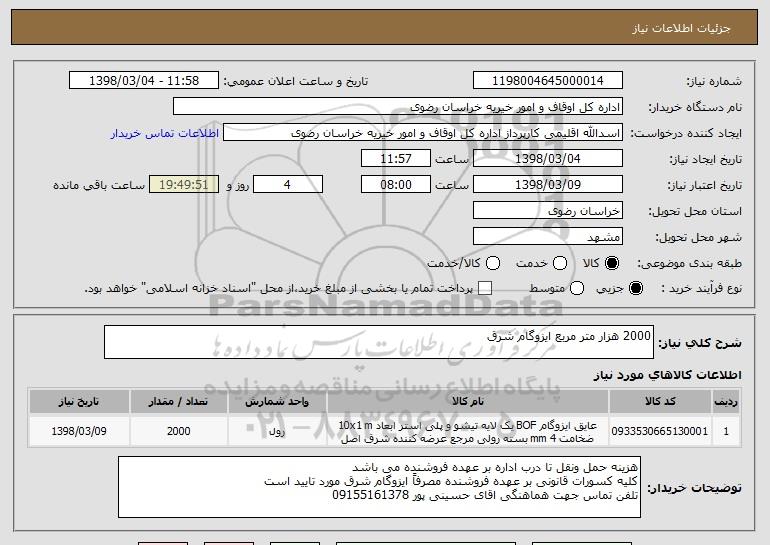This screenshot has height=545, width=770.
Task: Click the need date cell 1398/03/09
Action: click(x=79, y=431)
